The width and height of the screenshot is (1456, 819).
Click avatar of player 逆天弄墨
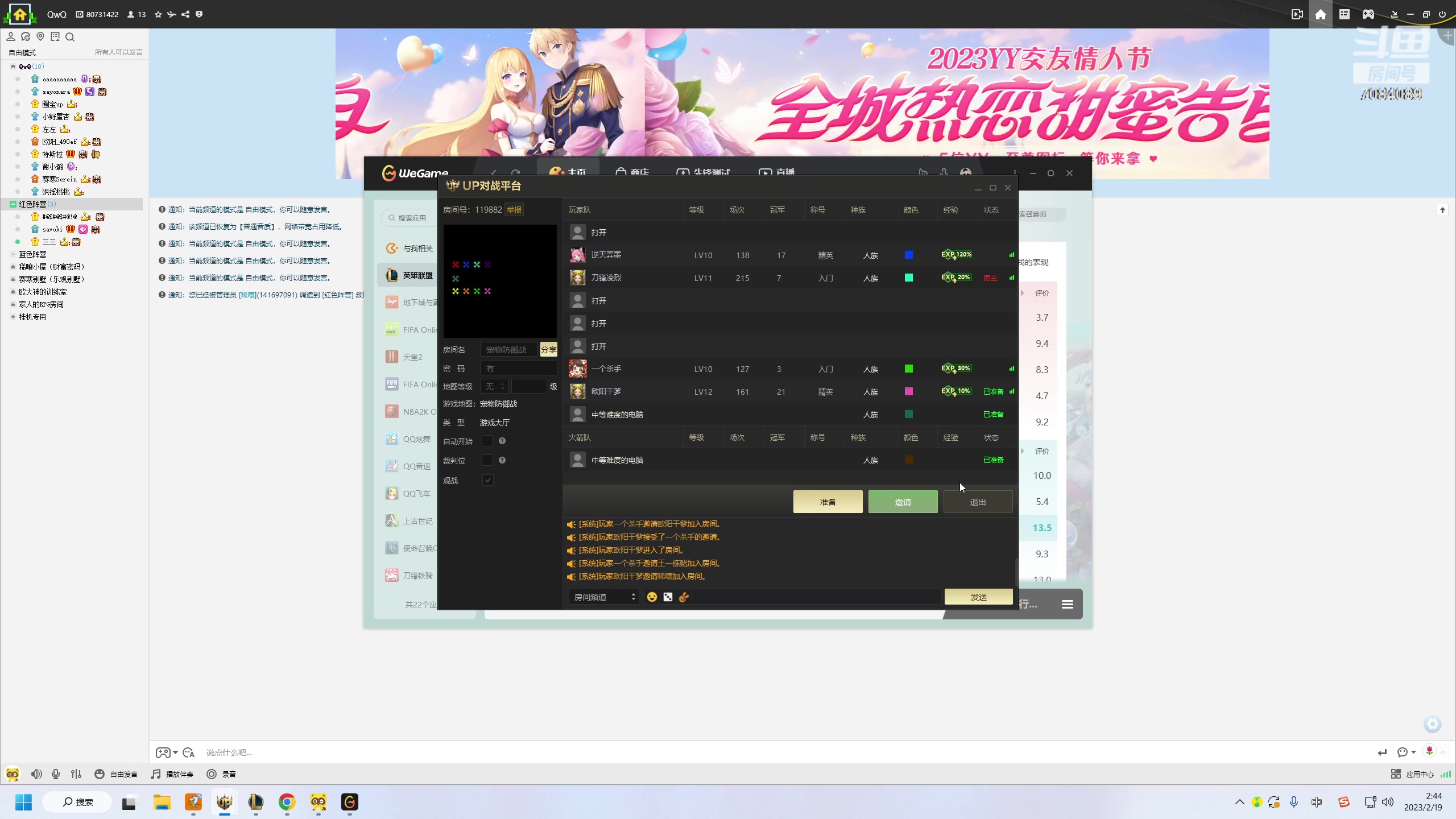[x=577, y=255]
